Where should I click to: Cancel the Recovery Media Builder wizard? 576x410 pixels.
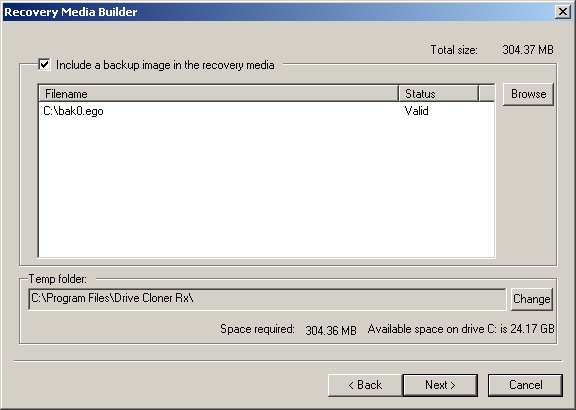[x=525, y=385]
